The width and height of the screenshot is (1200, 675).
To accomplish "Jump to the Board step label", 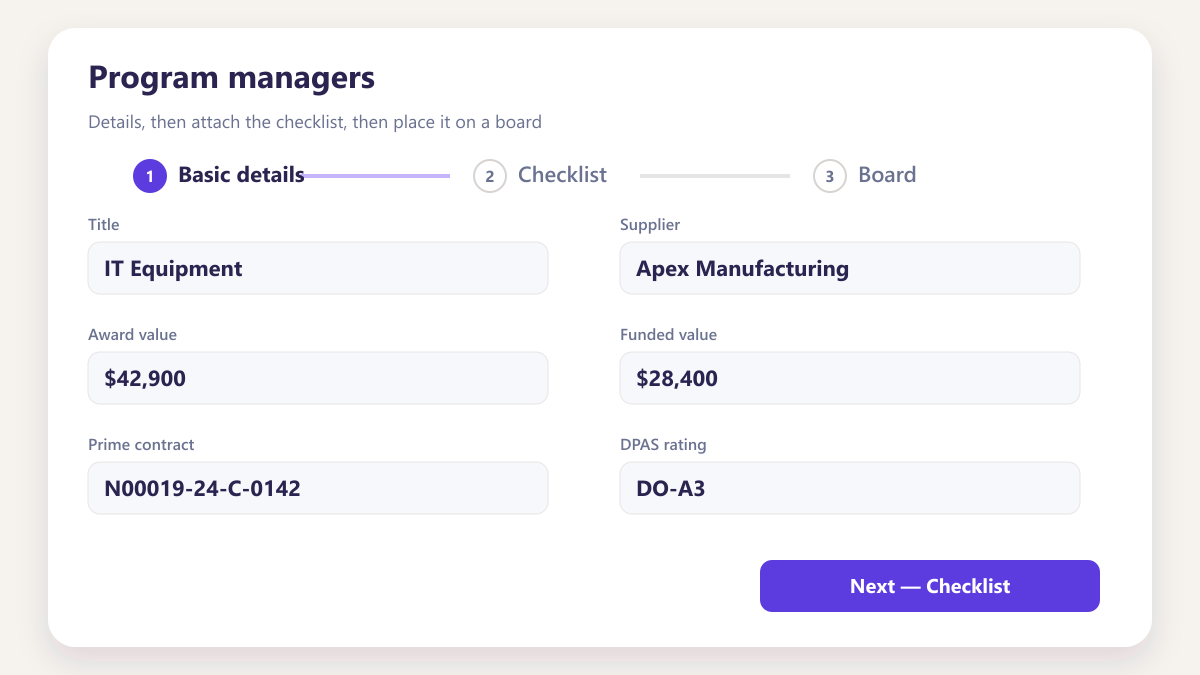I will [887, 175].
